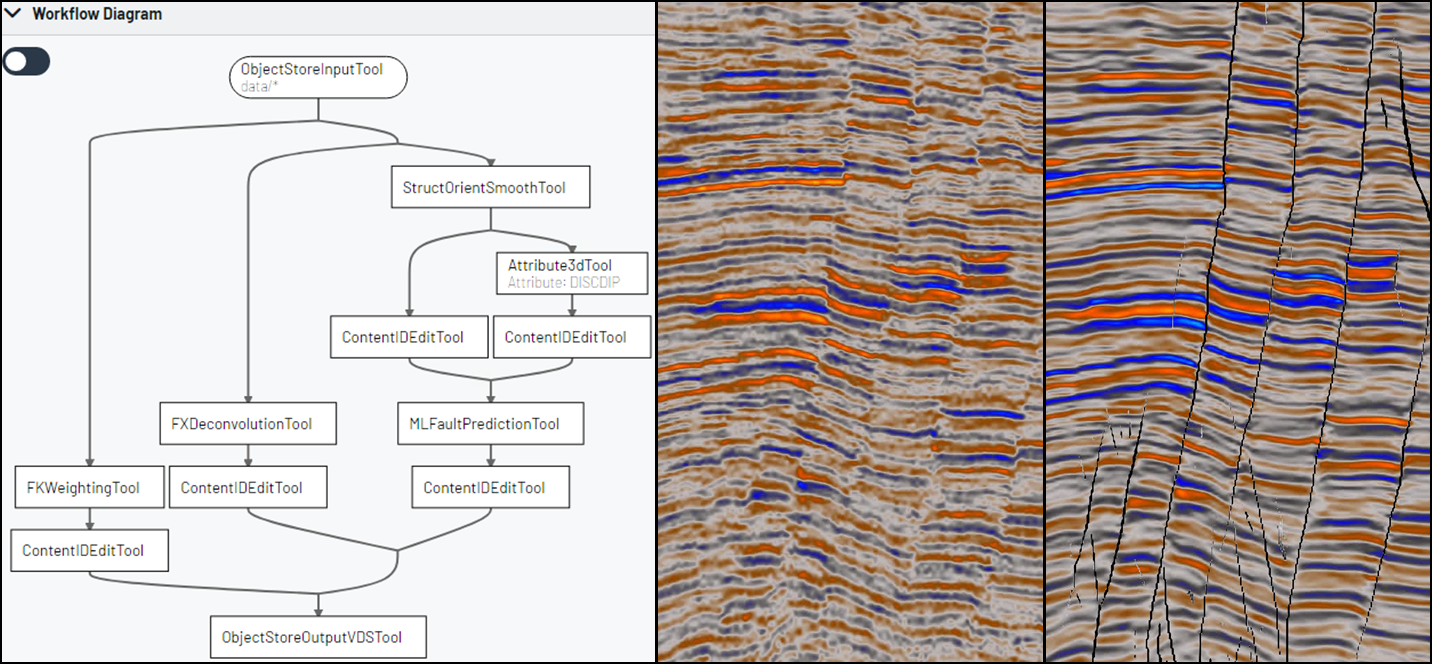Image resolution: width=1432 pixels, height=664 pixels.
Task: Open the seismic image with black fault lines
Action: pos(1238,332)
